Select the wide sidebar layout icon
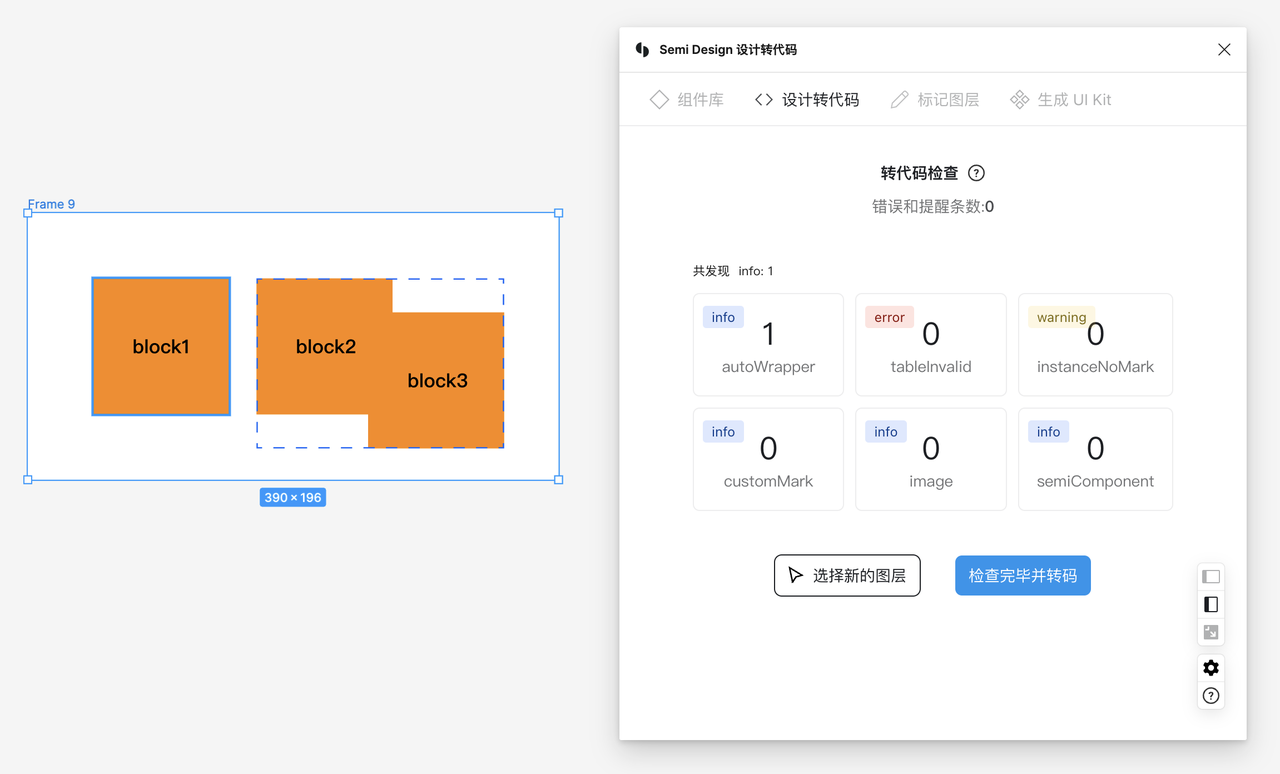This screenshot has width=1280, height=774. point(1211,577)
